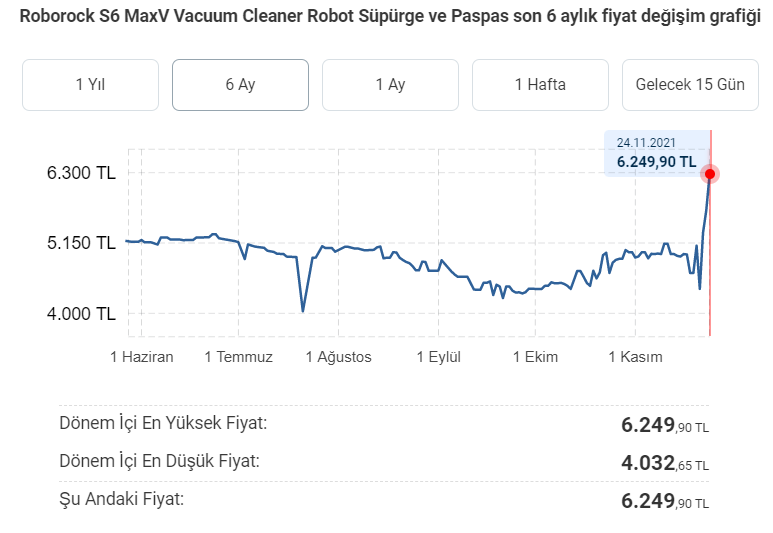
Task: Switch to the 1 Yıl tab
Action: pyautogui.click(x=90, y=85)
